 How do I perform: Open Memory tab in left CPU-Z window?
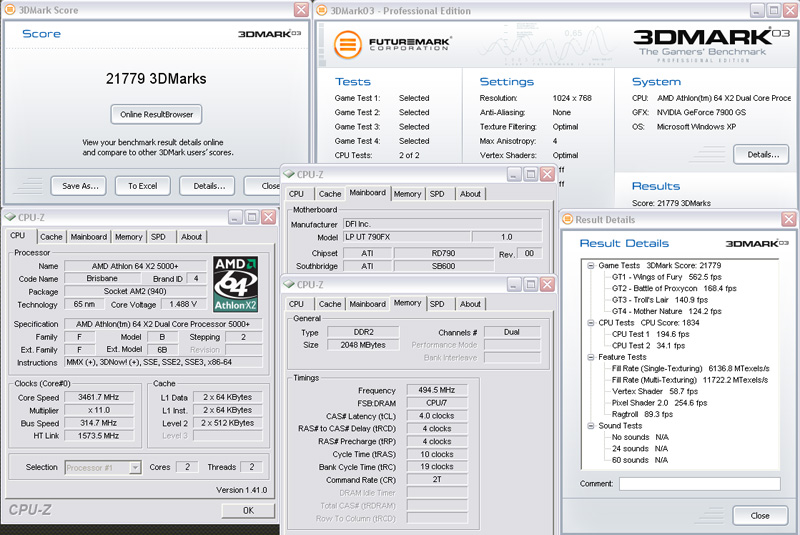tap(129, 237)
